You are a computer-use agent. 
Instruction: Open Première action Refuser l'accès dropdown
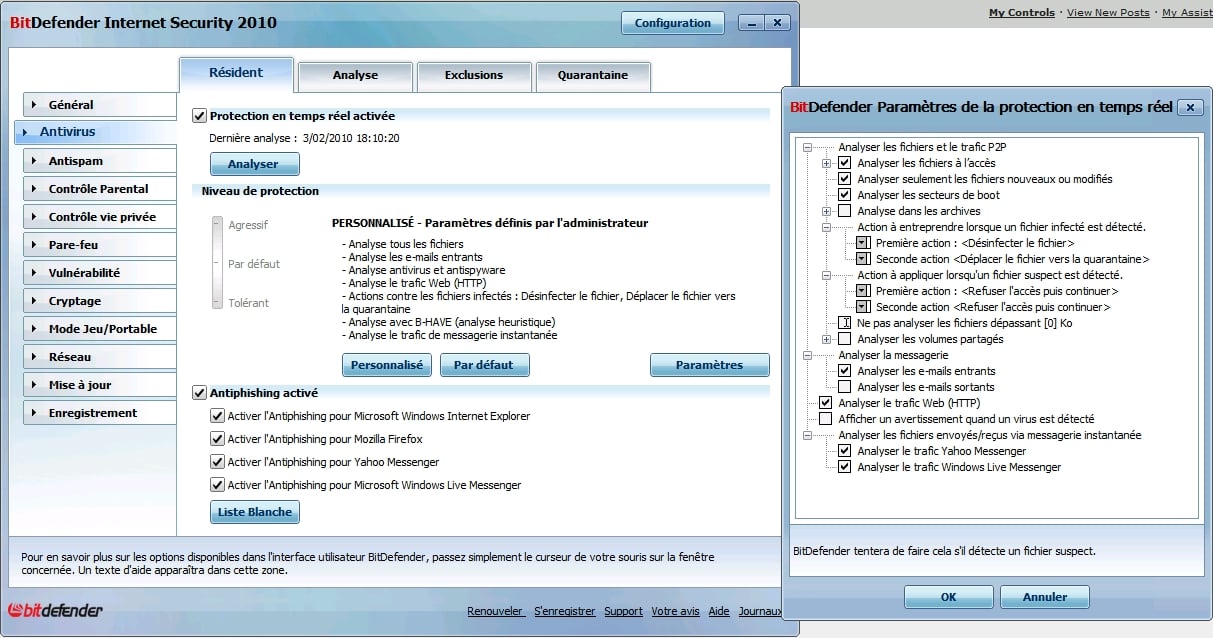[864, 291]
